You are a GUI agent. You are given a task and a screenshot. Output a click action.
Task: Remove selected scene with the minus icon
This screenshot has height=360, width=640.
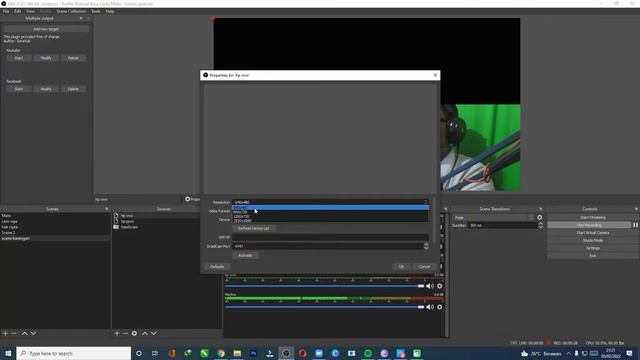pos(14,333)
